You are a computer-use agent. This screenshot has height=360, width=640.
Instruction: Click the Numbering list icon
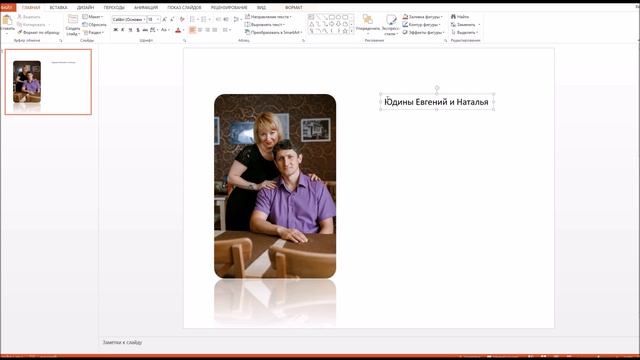coord(203,19)
